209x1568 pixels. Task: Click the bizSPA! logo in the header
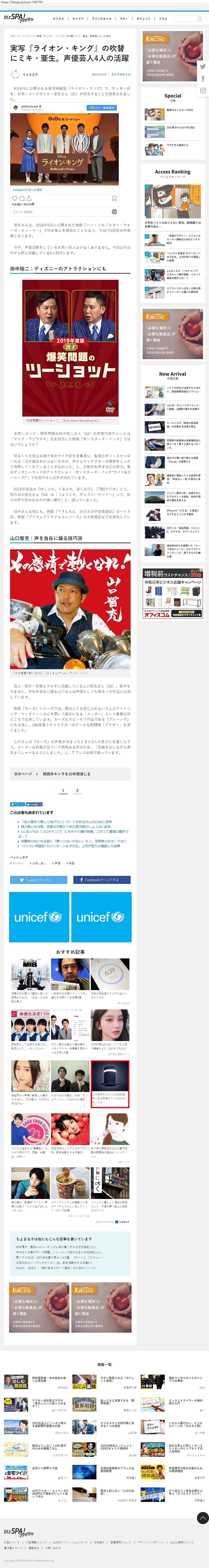[x=19, y=18]
